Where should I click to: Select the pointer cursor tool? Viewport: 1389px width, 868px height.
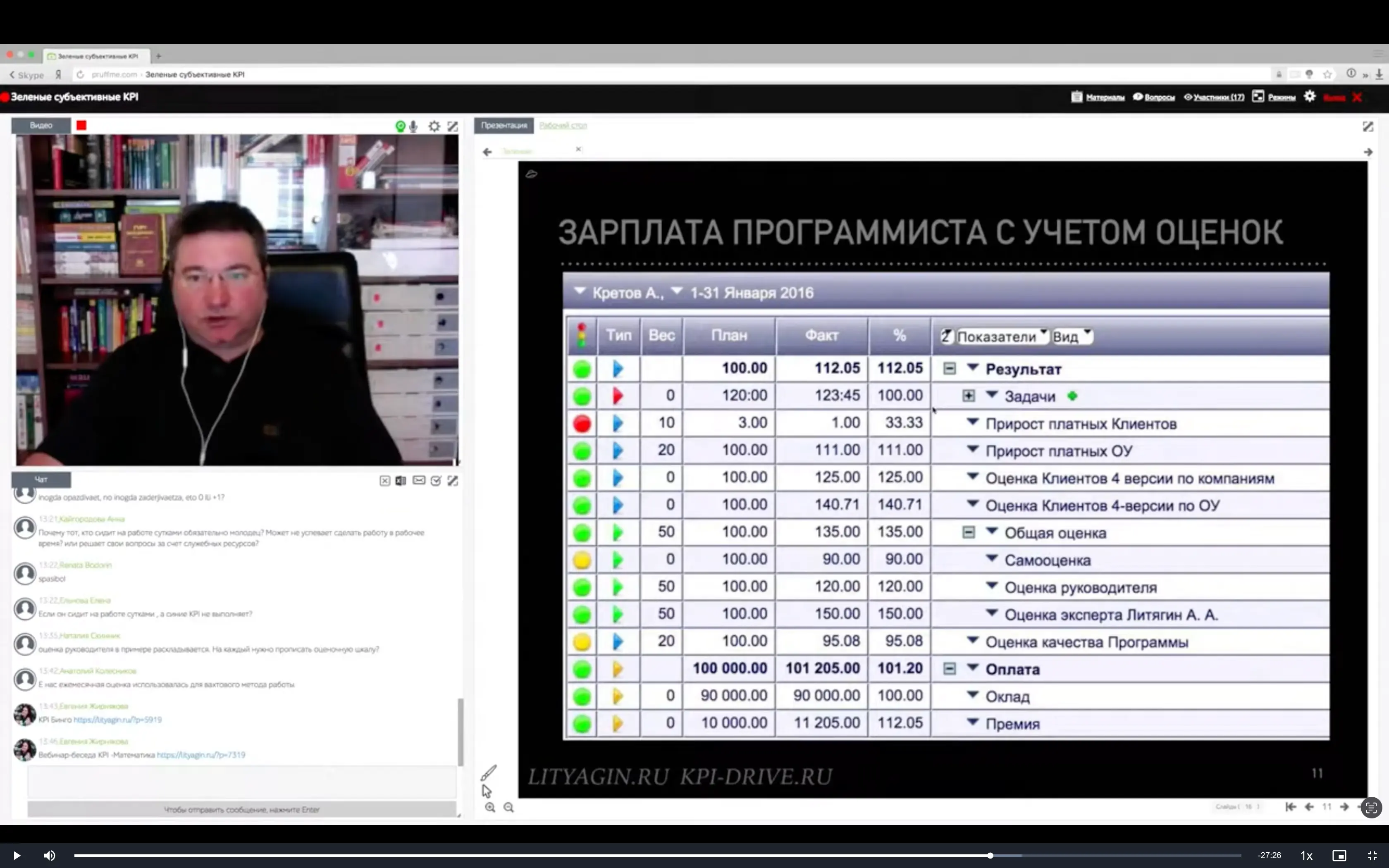click(x=487, y=791)
